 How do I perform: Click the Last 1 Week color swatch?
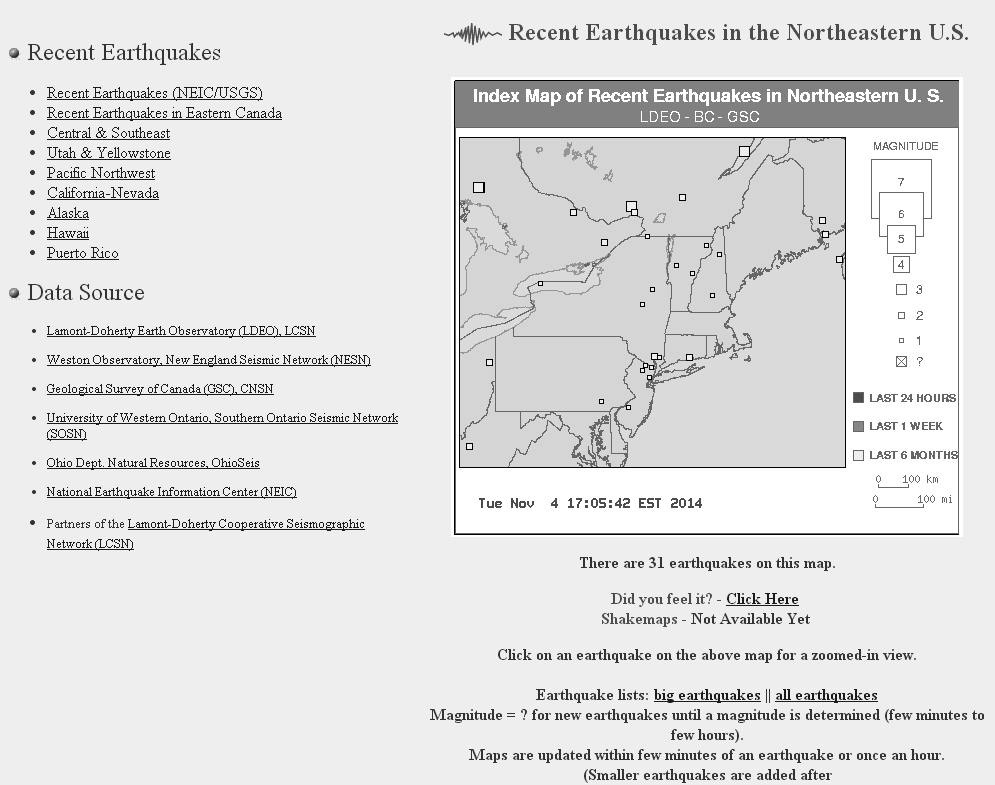858,427
